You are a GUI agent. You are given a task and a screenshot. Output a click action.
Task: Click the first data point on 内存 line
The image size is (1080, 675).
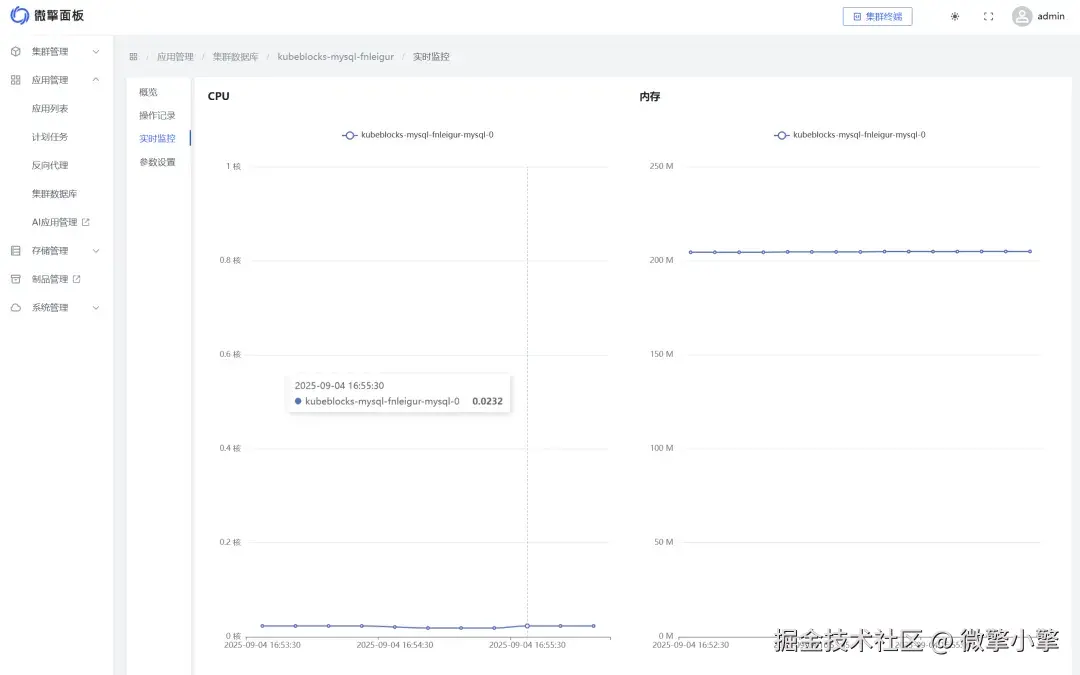tap(691, 252)
